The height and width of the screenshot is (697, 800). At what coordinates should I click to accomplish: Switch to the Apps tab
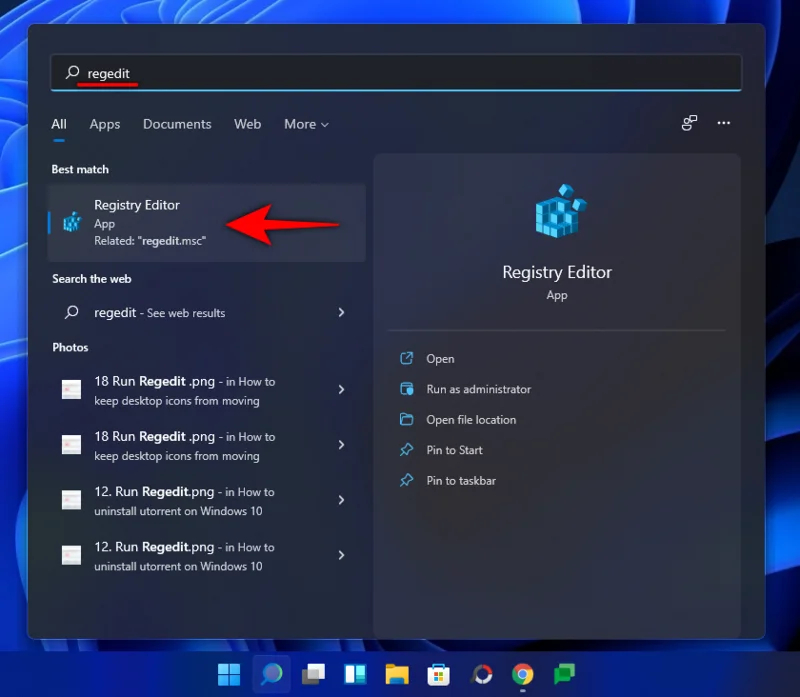pos(104,124)
